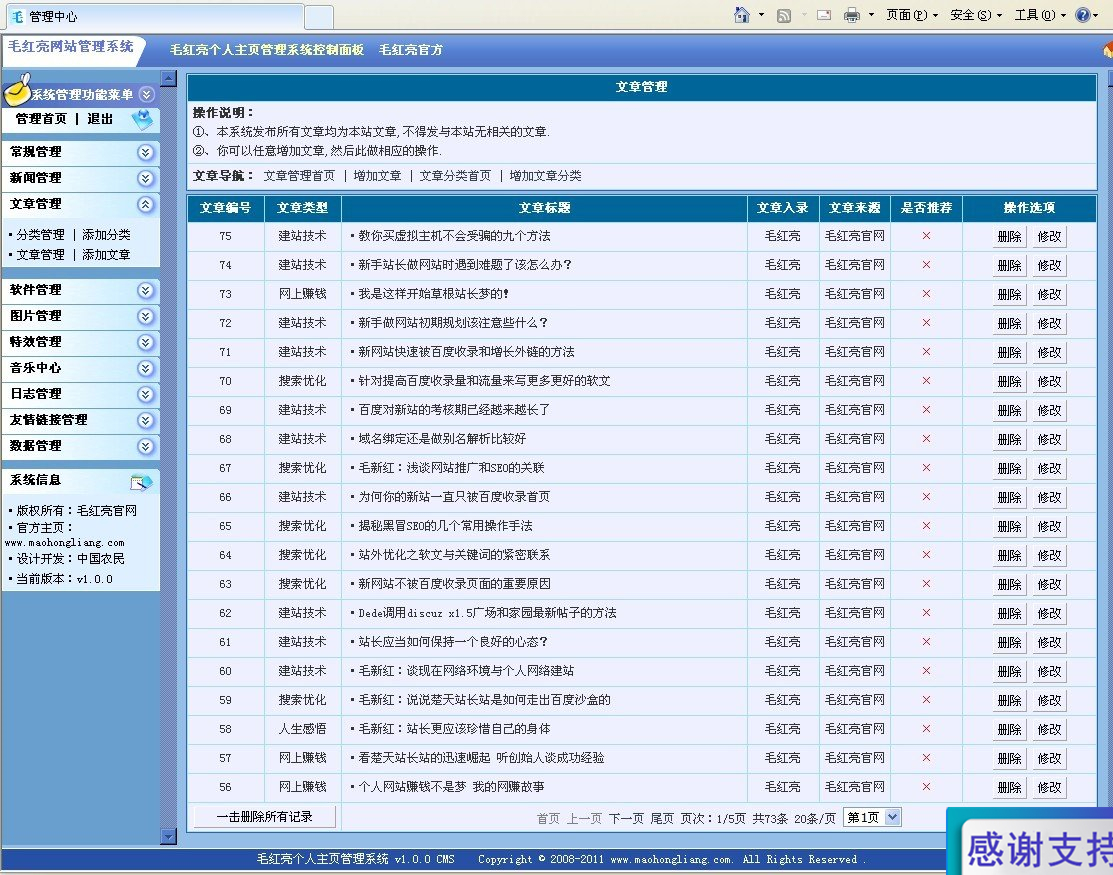
Task: Open 增加文章分类 navigation link
Action: [545, 176]
